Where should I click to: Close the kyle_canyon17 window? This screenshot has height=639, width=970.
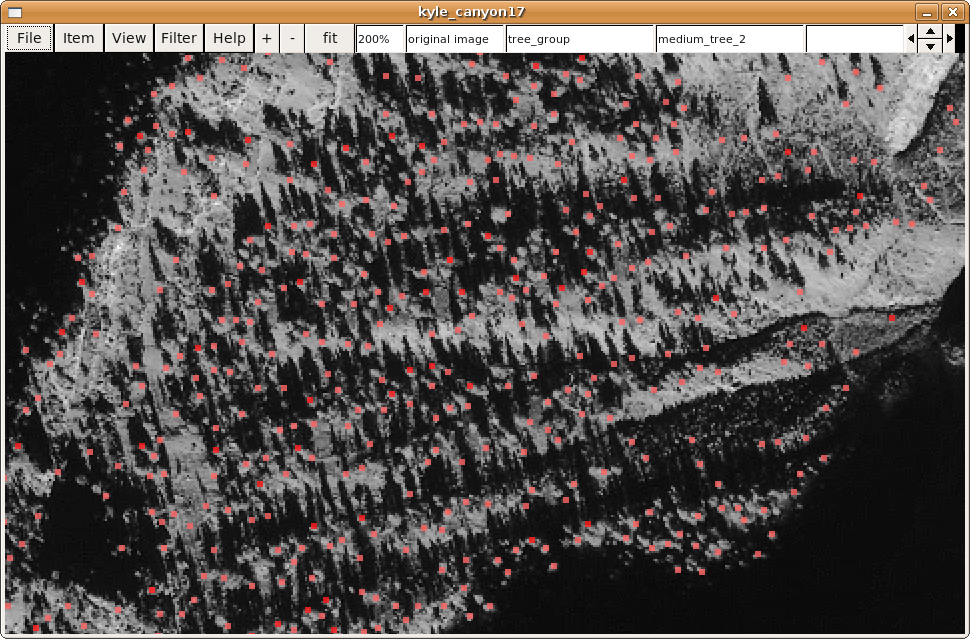952,12
